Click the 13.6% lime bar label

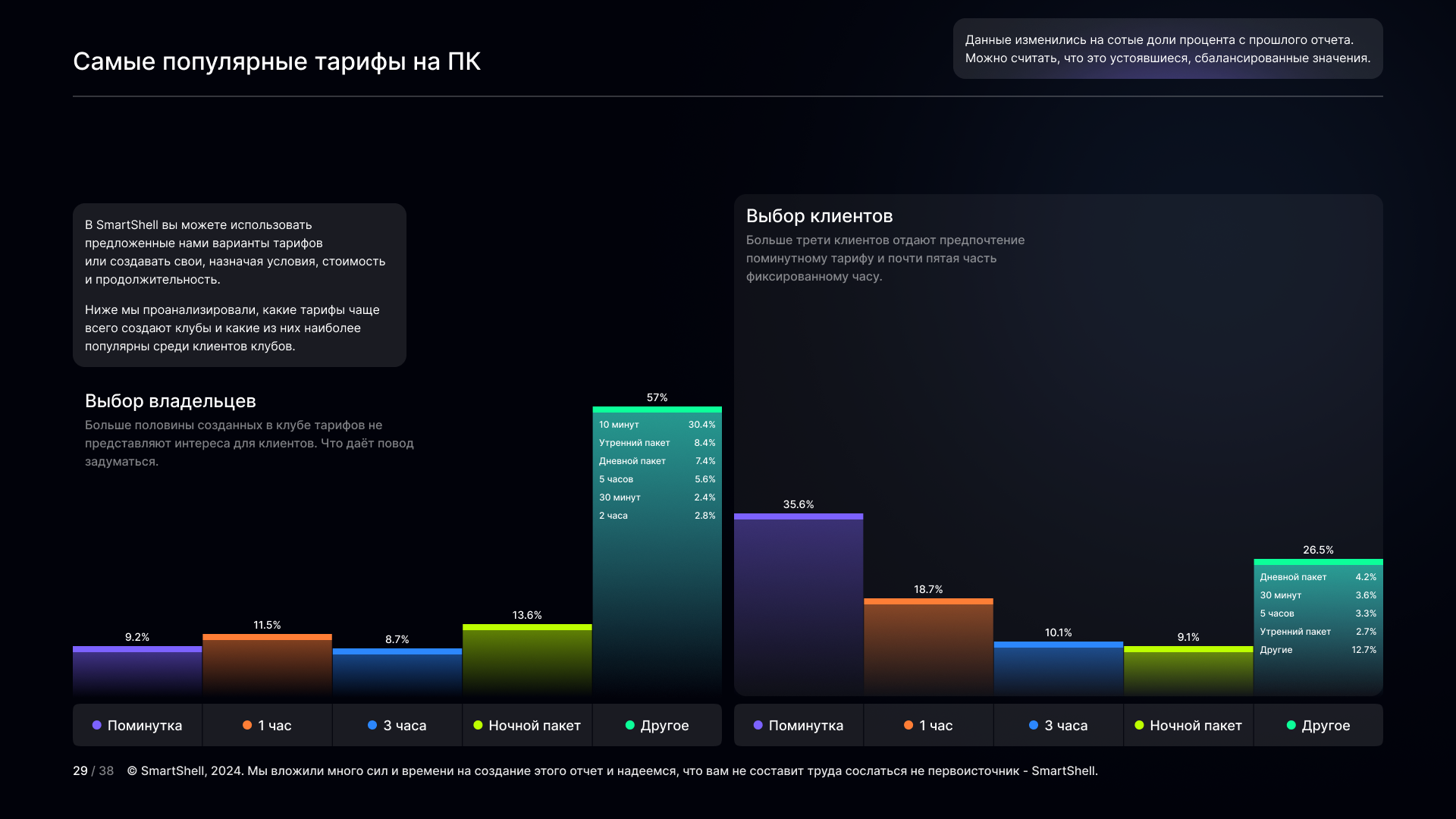pos(527,615)
